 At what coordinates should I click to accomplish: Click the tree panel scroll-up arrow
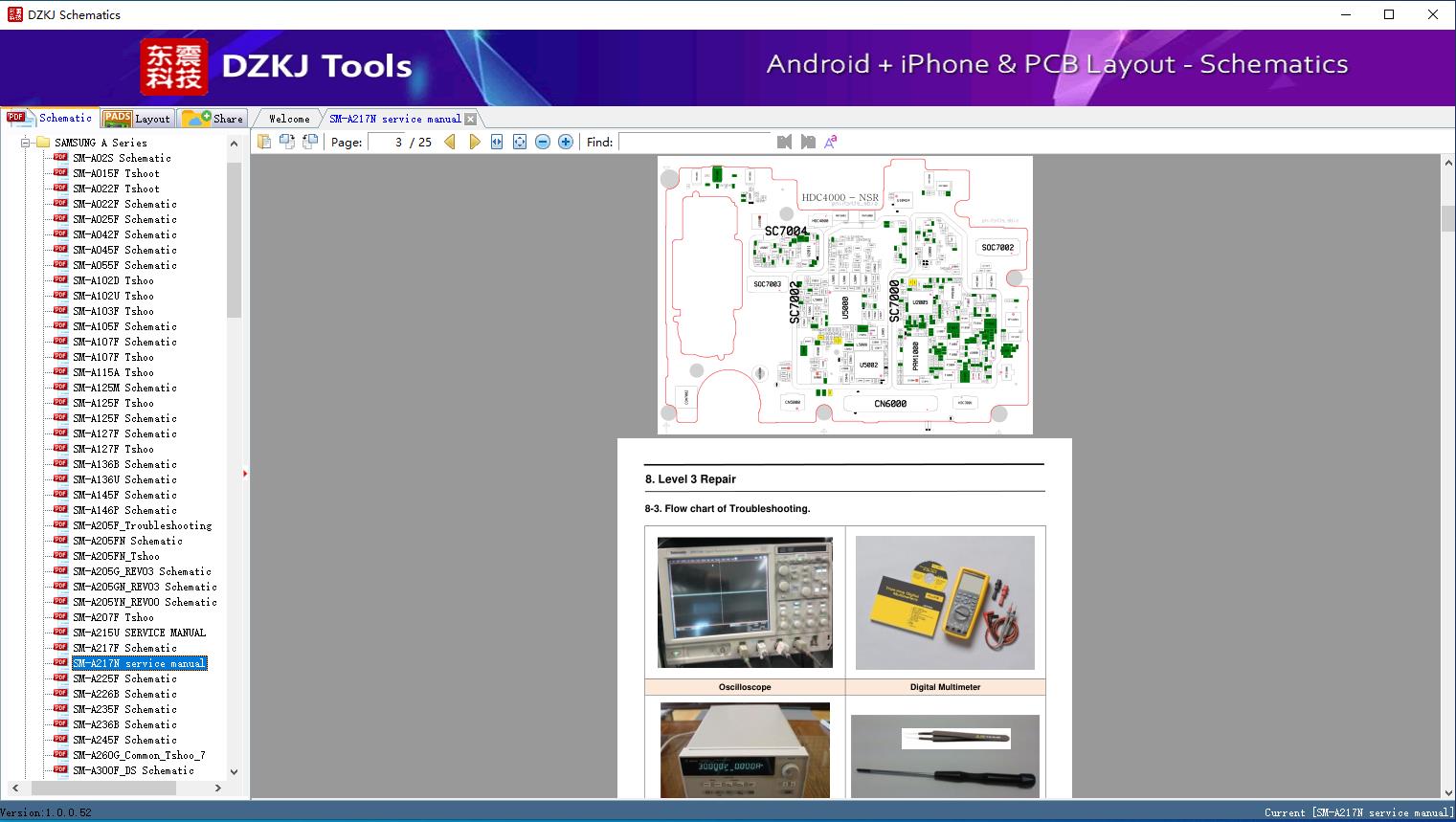click(234, 144)
